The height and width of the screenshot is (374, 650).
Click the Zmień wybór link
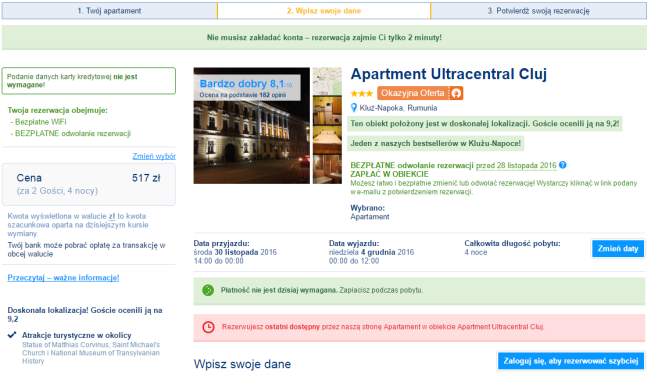(154, 156)
